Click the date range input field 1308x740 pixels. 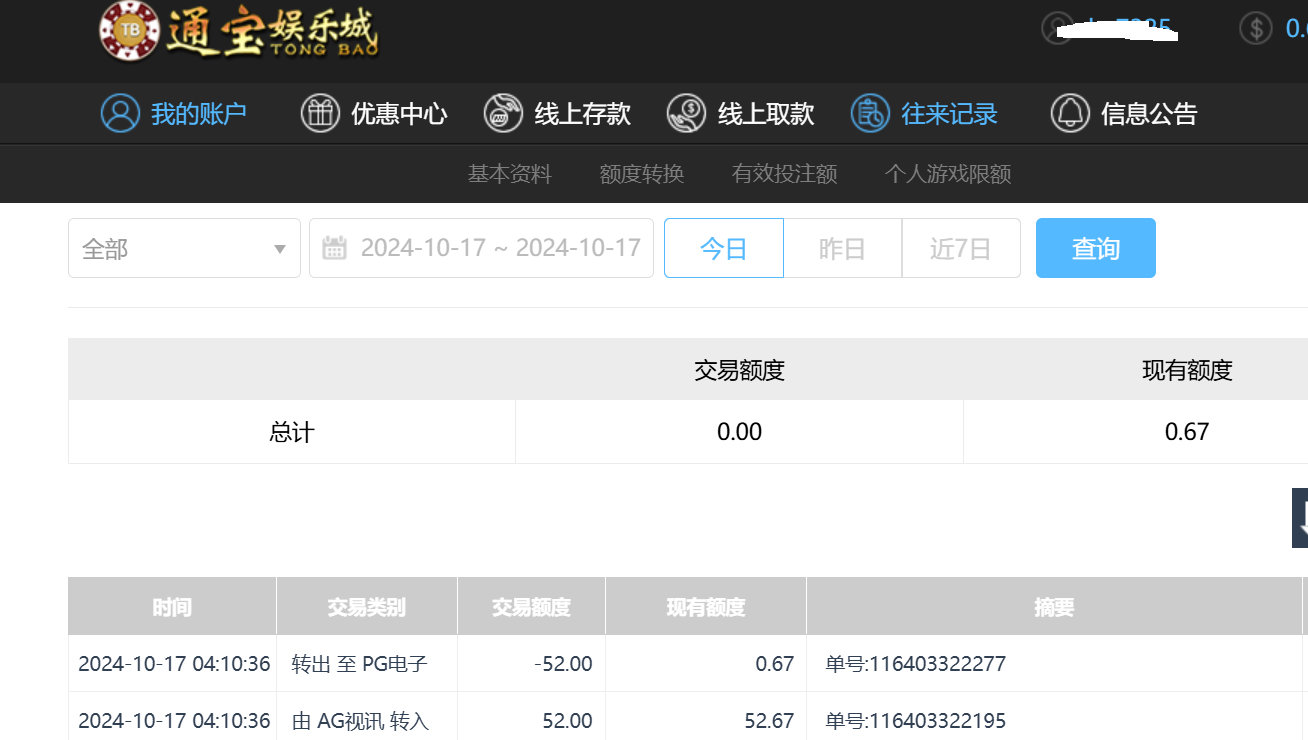500,248
